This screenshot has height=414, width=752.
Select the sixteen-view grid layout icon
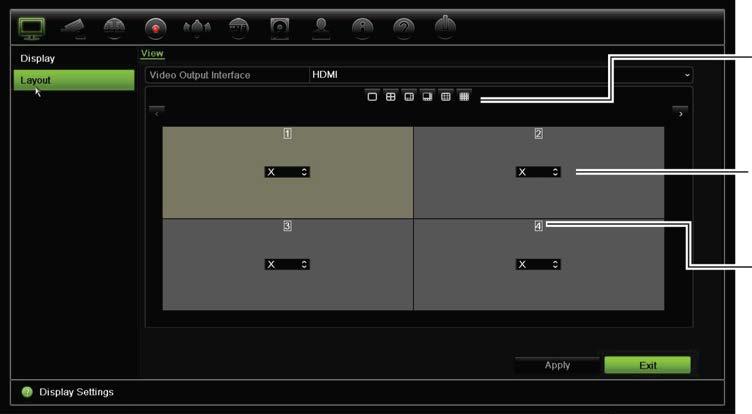(464, 96)
